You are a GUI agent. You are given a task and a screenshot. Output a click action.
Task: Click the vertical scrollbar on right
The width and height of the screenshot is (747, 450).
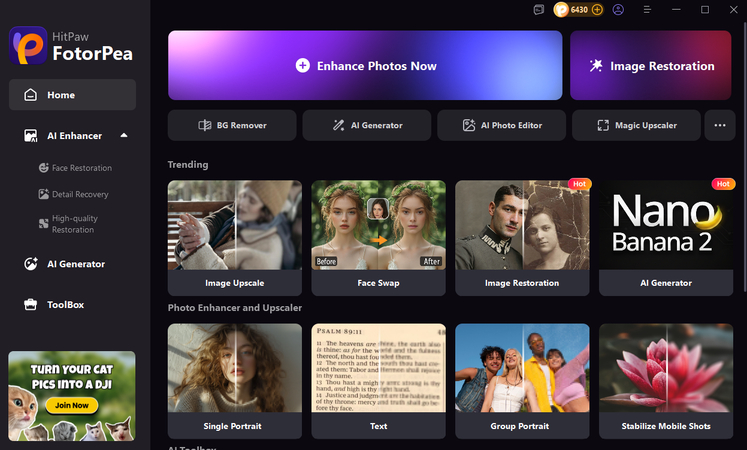coord(745,157)
